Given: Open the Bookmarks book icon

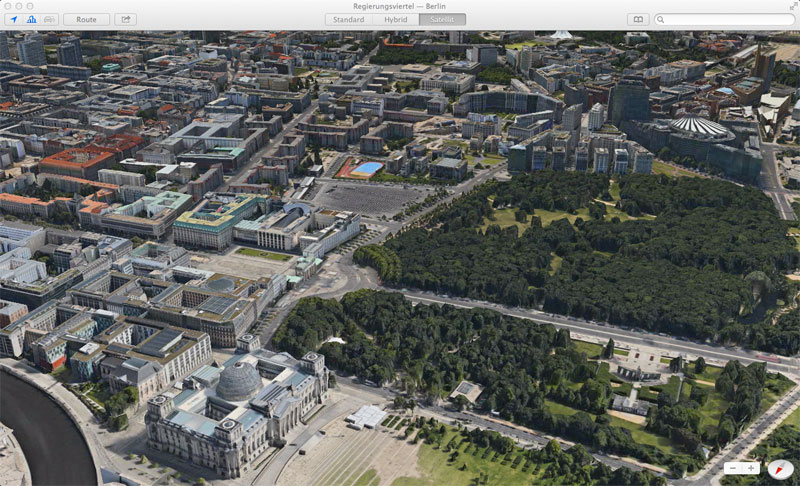Looking at the screenshot, I should (x=637, y=19).
